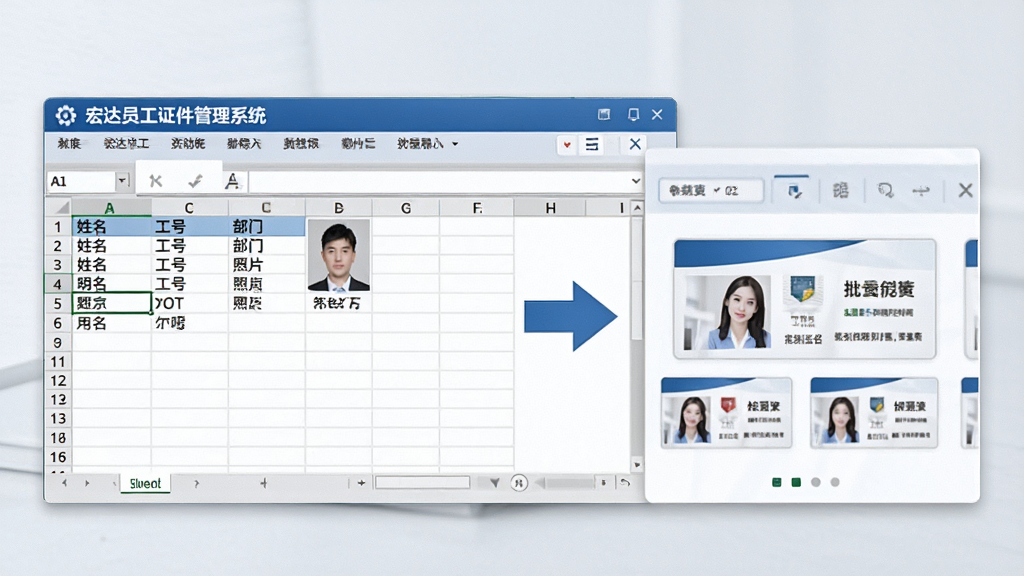This screenshot has width=1024, height=576.
Task: Click the 部门 cell in row 1
Action: 266,227
